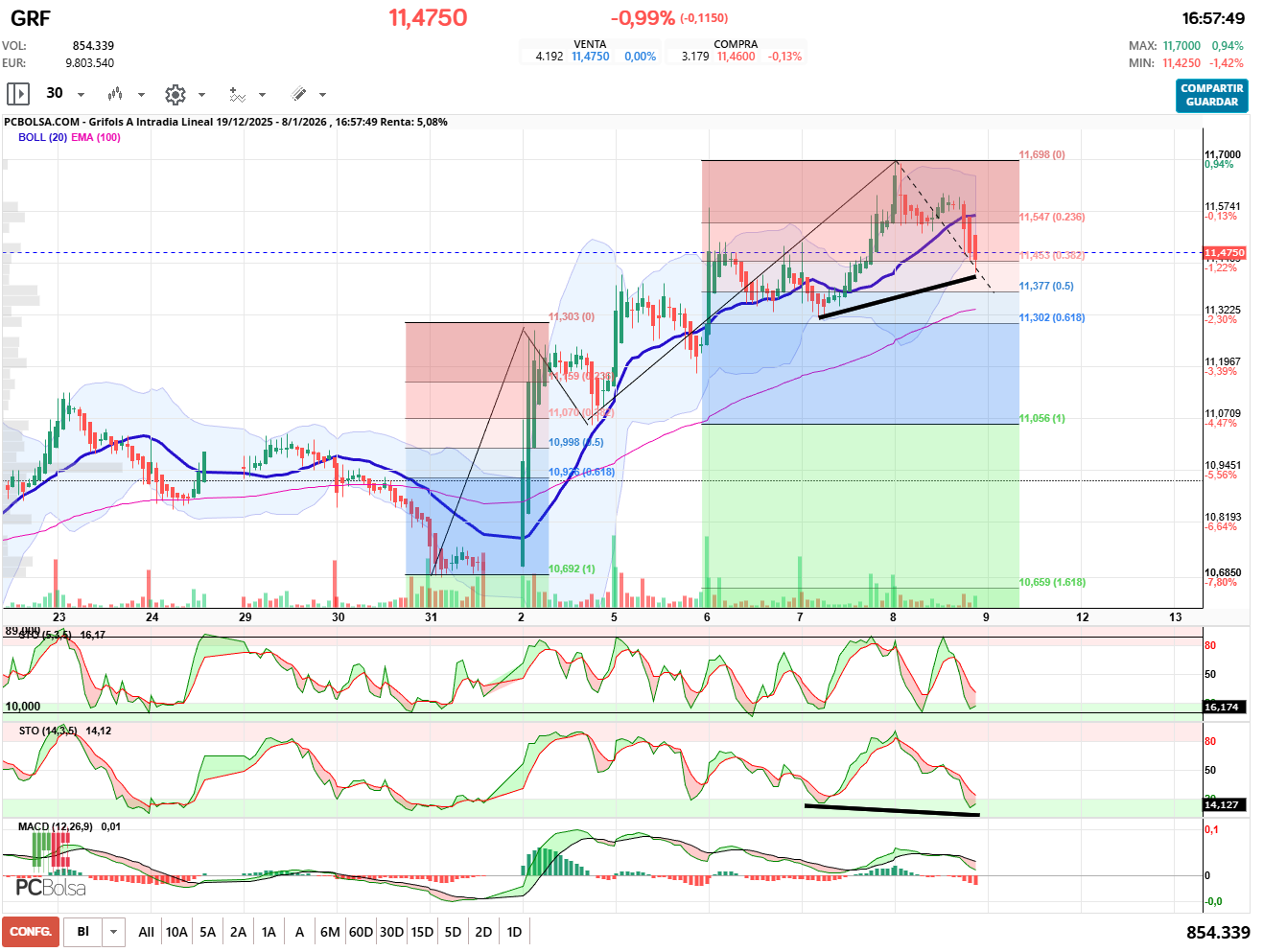
Task: Click the COMPRA price 11,4600
Action: click(x=737, y=57)
